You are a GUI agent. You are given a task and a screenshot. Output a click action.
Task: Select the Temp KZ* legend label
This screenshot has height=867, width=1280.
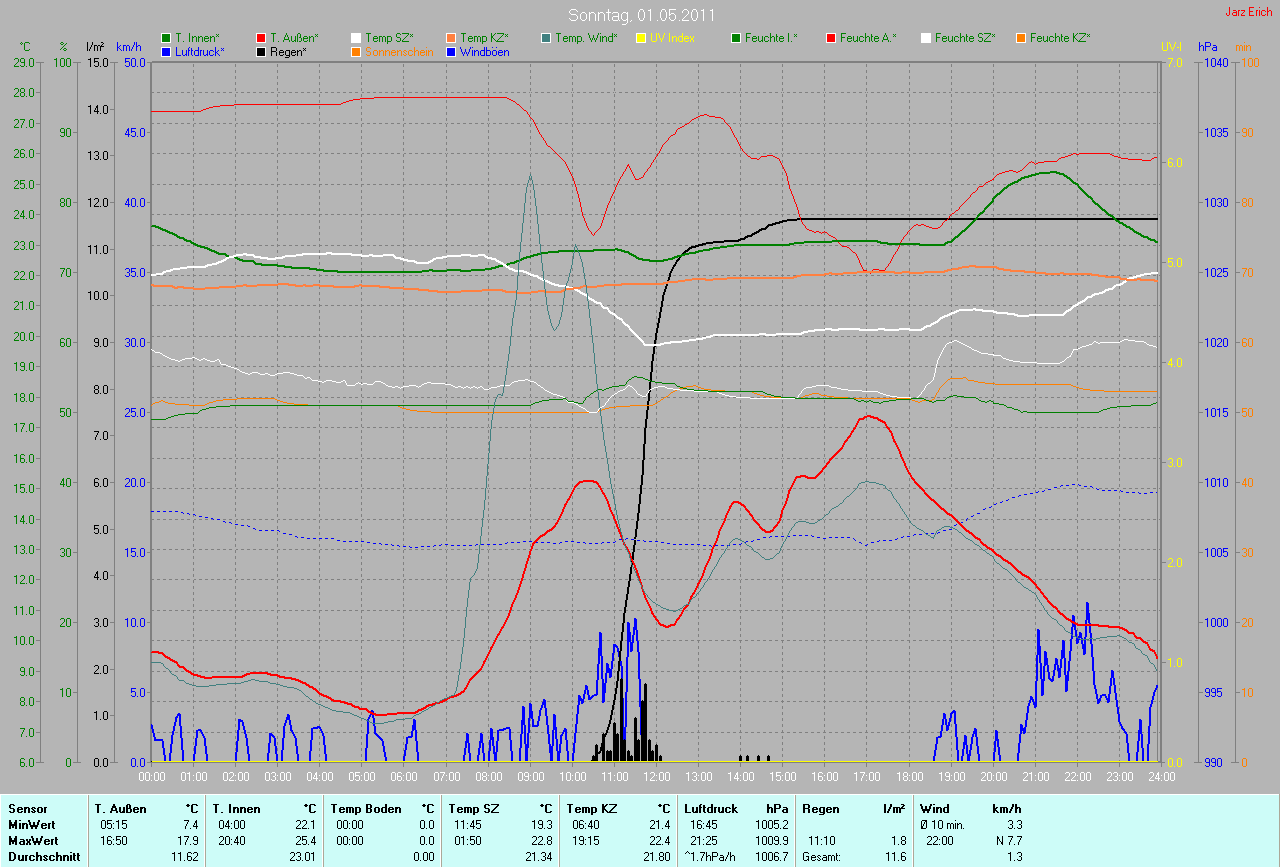pyautogui.click(x=484, y=38)
